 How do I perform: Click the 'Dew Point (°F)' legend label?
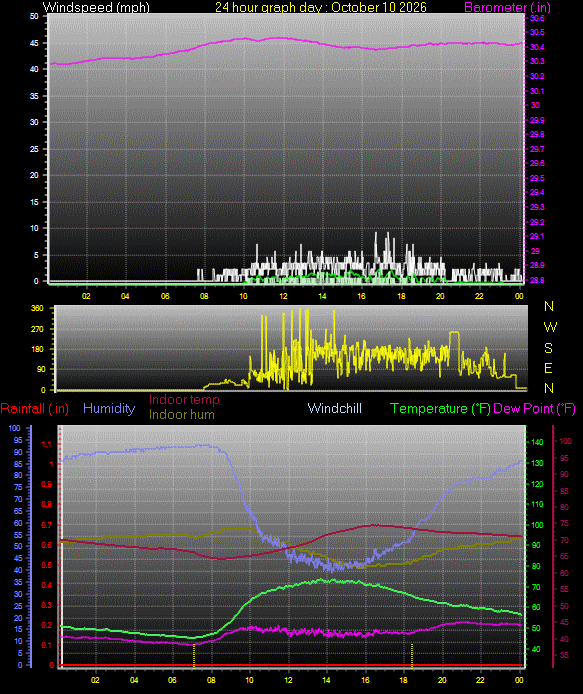point(534,409)
